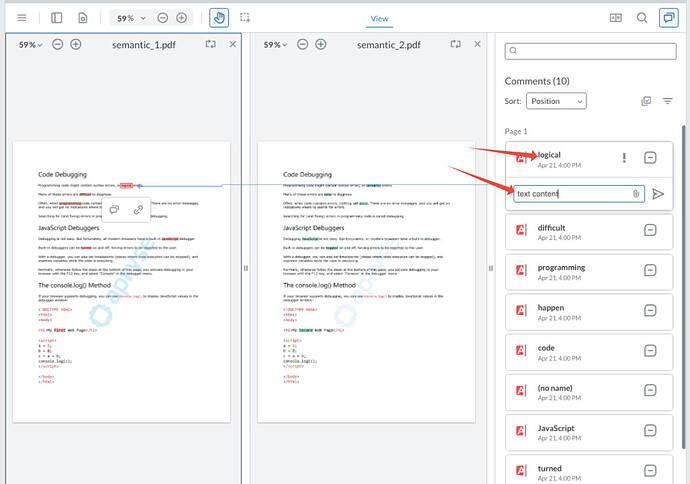The width and height of the screenshot is (690, 484).
Task: Click the priority mark on logical comment
Action: point(624,158)
